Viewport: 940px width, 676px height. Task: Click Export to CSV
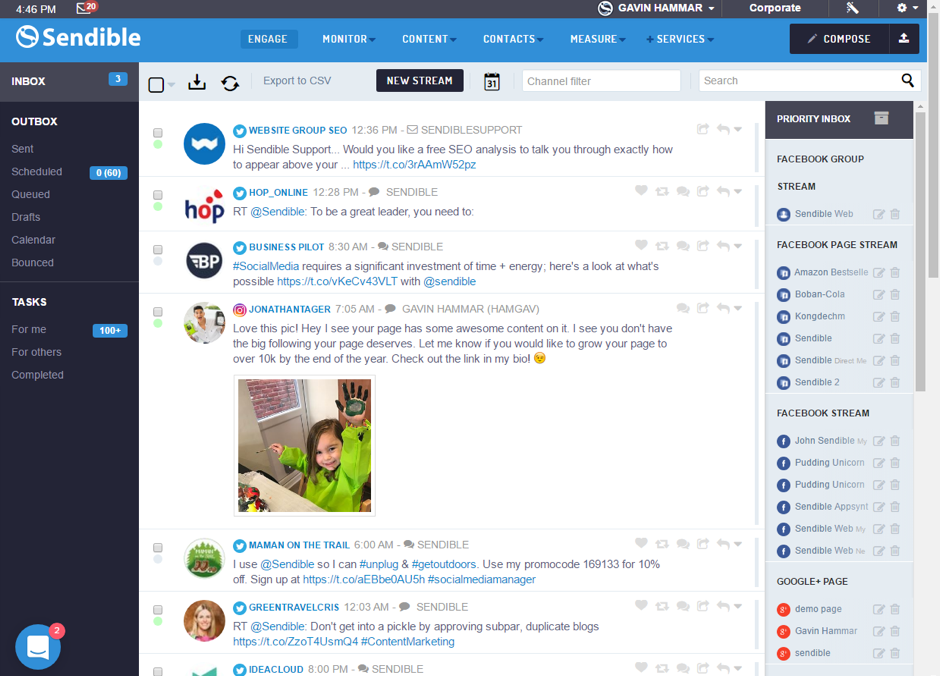click(297, 81)
